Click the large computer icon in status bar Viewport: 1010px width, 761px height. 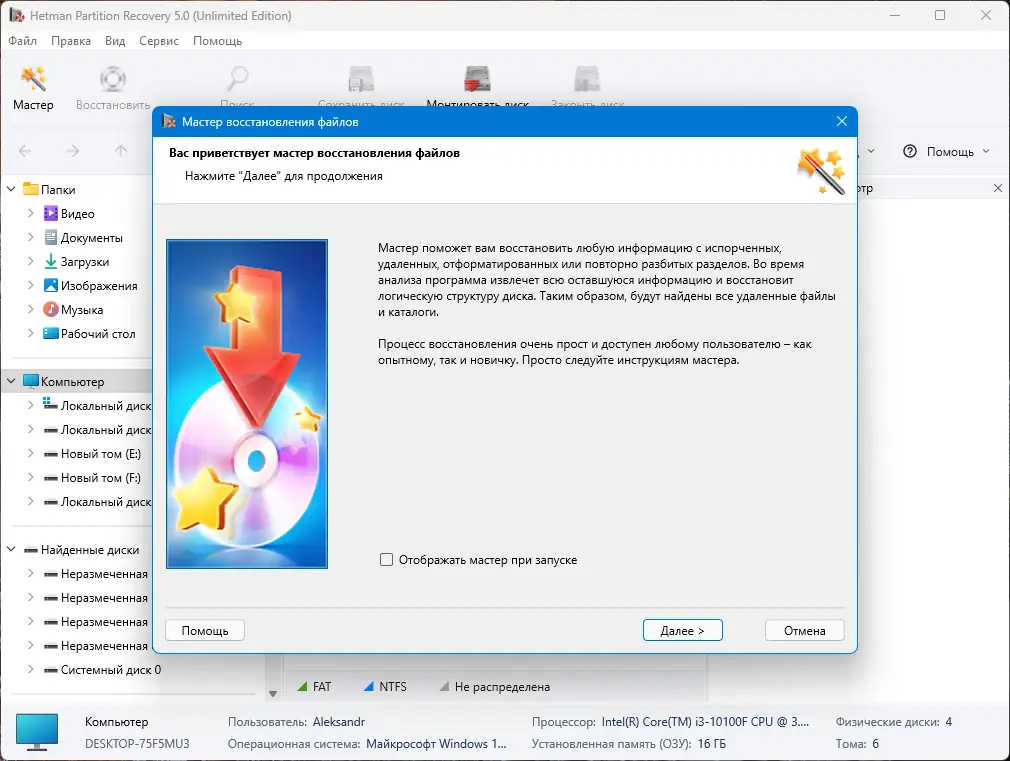coord(37,732)
